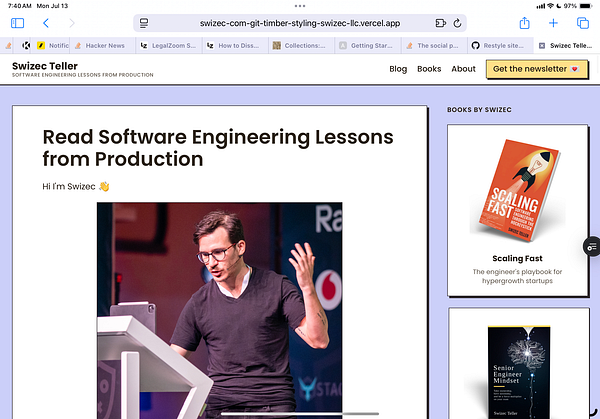The width and height of the screenshot is (600, 419).
Task: Click the hypergrowth startups book description
Action: pyautogui.click(x=517, y=276)
